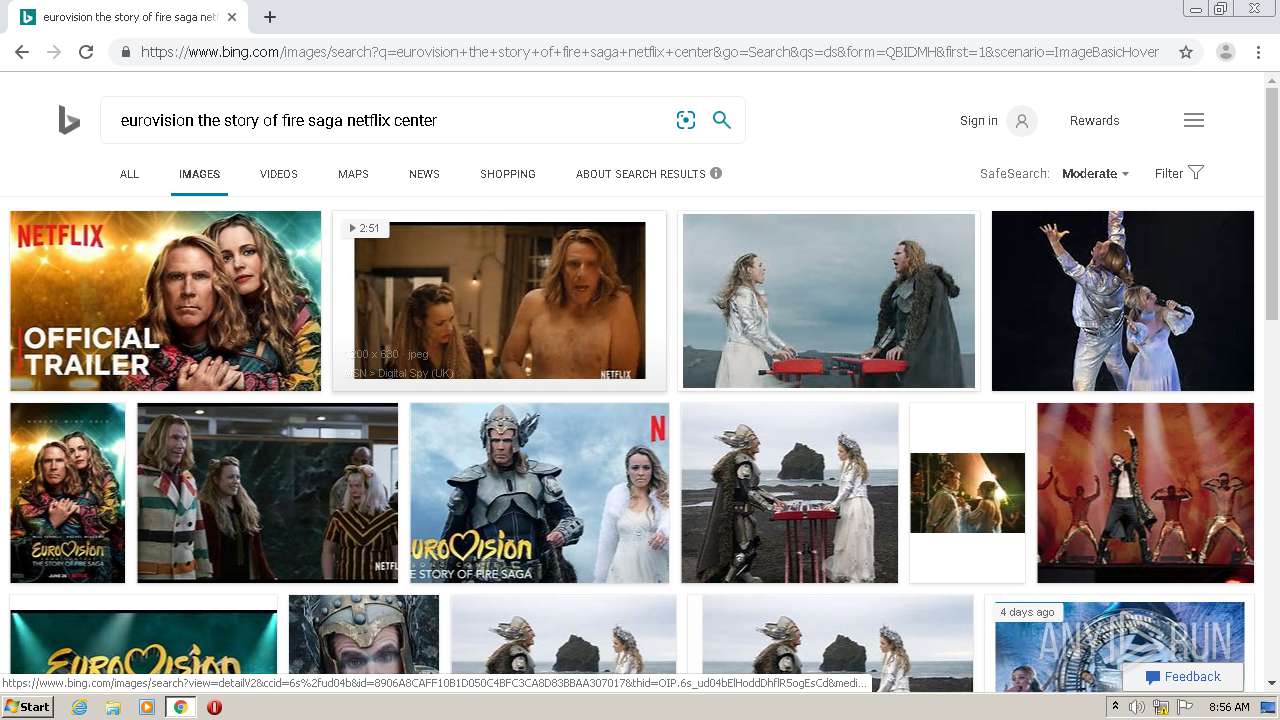Open the Eurovision movie poster thumbnail
The image size is (1280, 720).
[67, 493]
